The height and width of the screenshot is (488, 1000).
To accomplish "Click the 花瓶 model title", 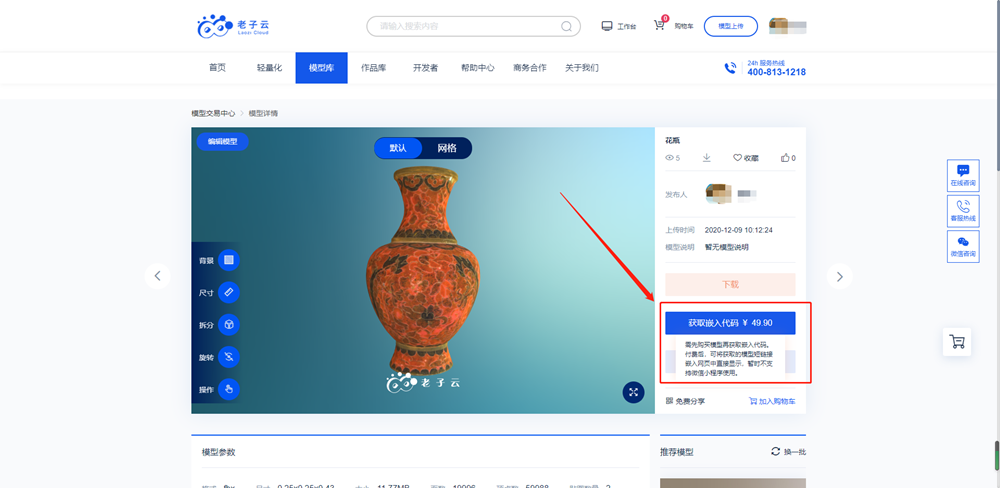I will pos(672,140).
